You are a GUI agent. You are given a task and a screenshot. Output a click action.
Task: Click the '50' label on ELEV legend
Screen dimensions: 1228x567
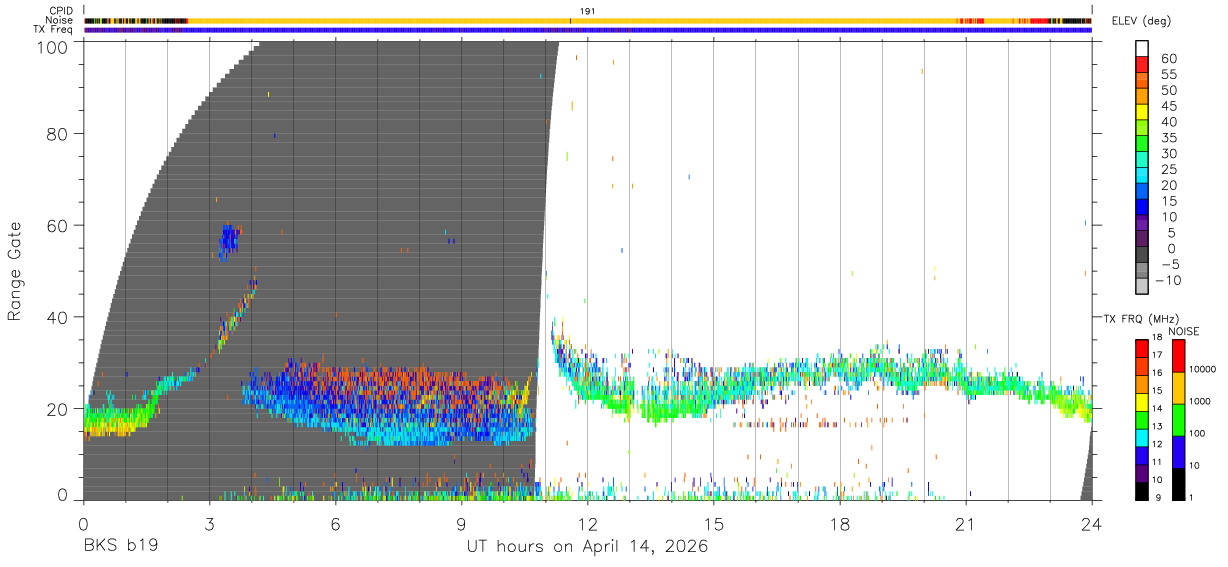click(x=1169, y=90)
